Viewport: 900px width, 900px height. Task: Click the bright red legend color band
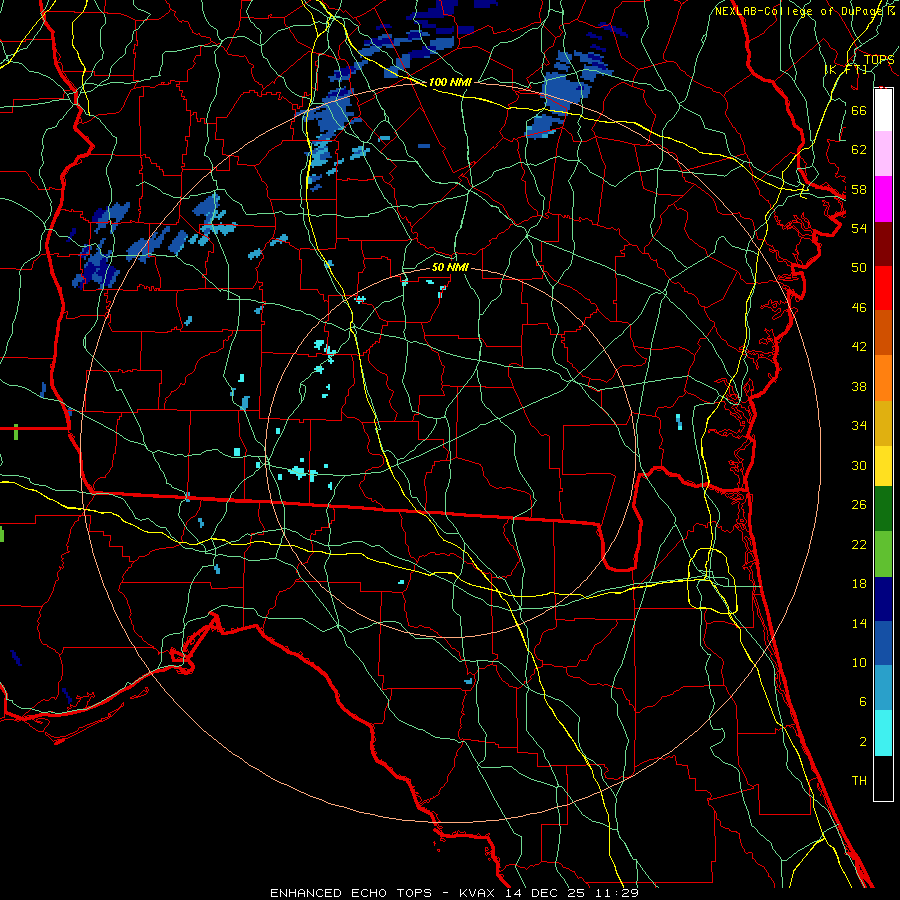pyautogui.click(x=883, y=288)
